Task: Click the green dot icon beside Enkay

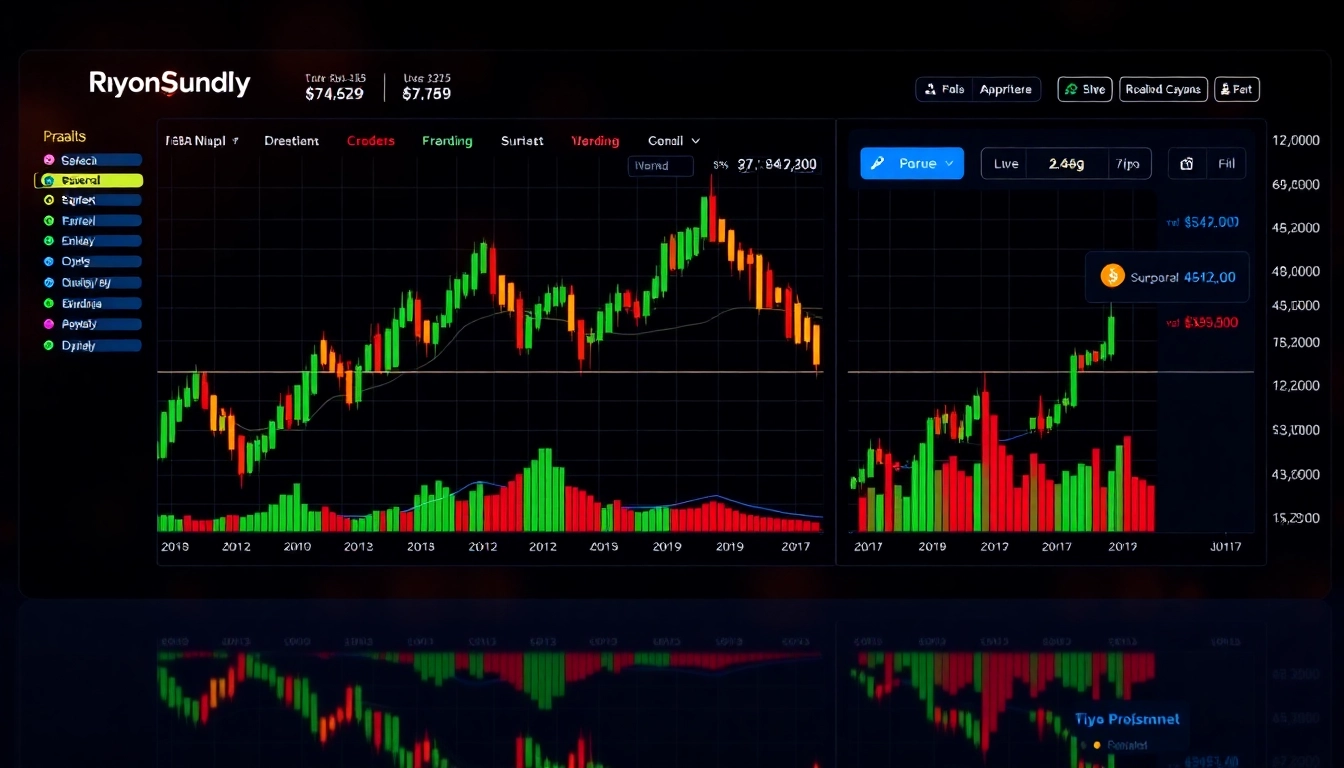Action: click(48, 241)
